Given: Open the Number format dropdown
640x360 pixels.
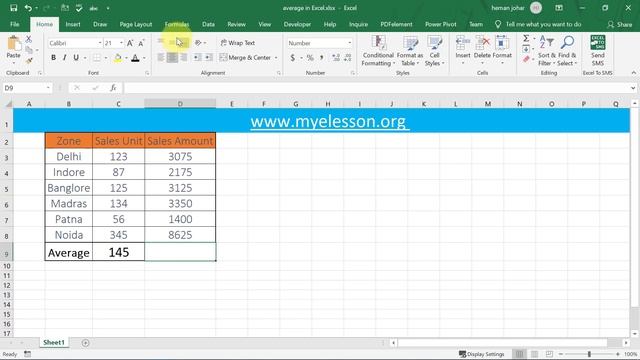Looking at the screenshot, I should click(x=349, y=43).
